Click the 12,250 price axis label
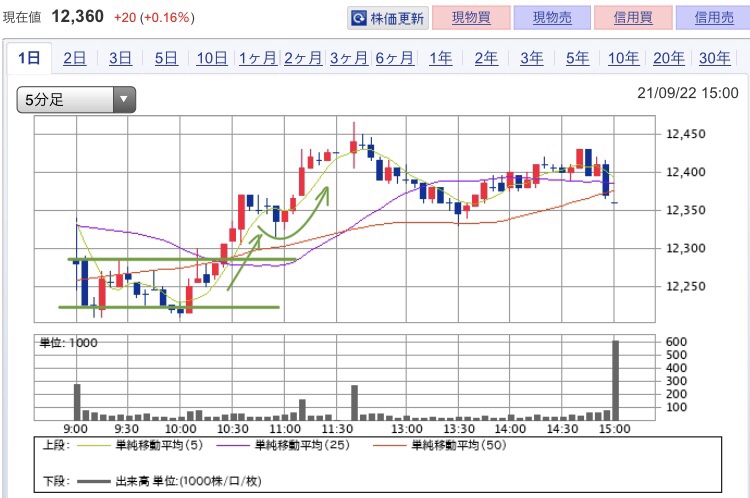Screen dimensions: 750x498 685,286
